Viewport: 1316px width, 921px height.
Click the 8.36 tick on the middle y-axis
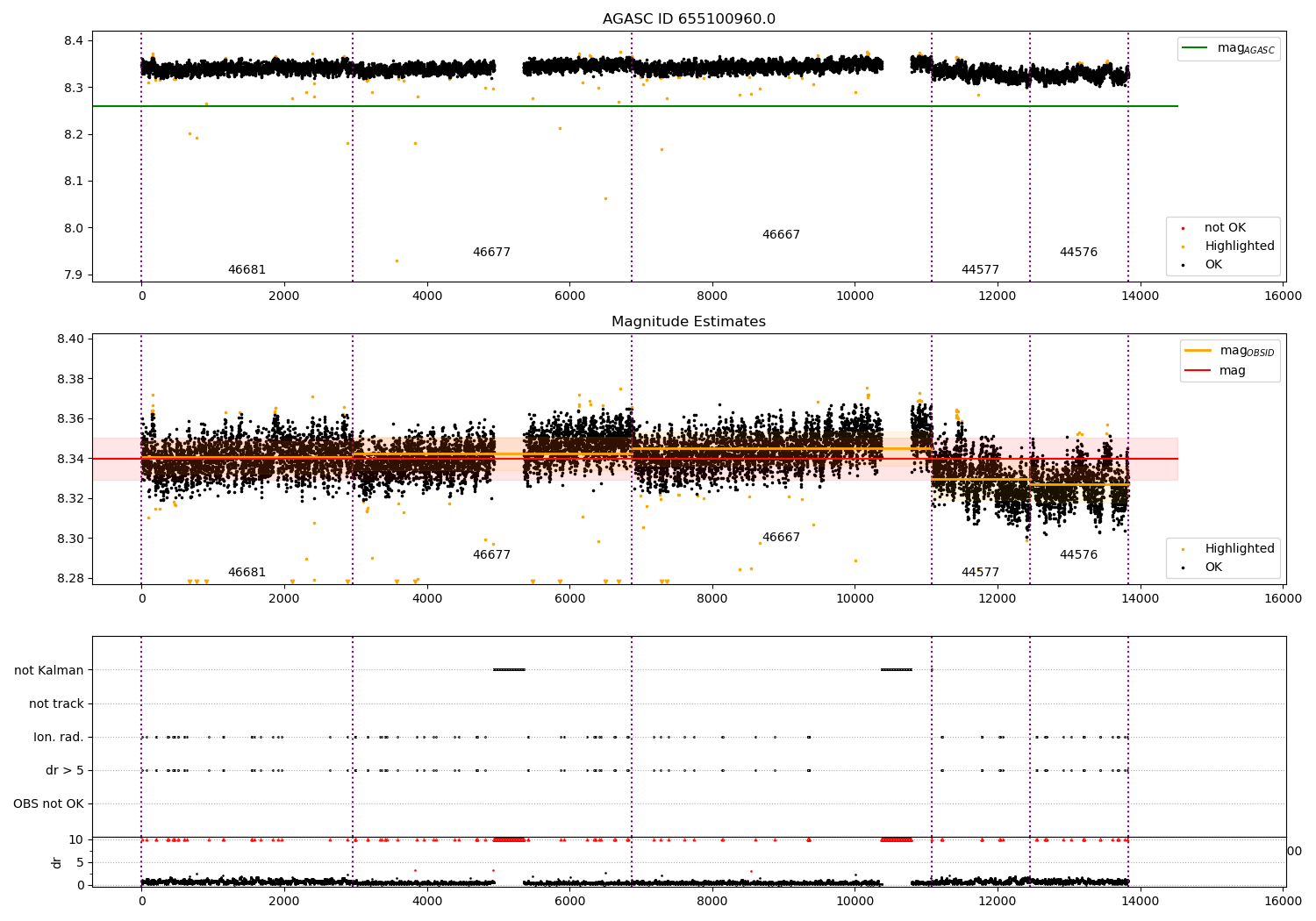[x=70, y=419]
